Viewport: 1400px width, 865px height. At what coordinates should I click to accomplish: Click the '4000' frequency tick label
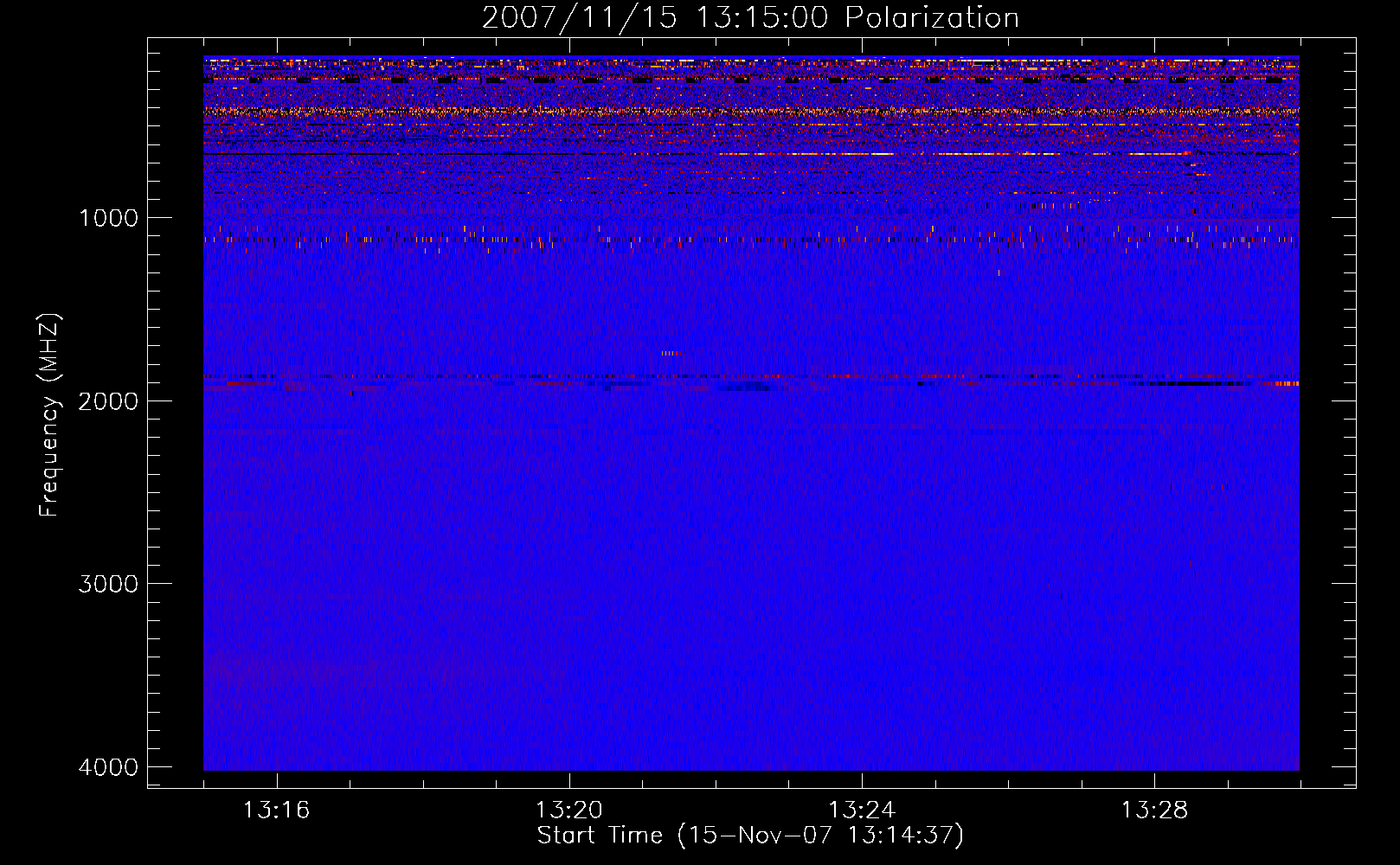point(108,766)
